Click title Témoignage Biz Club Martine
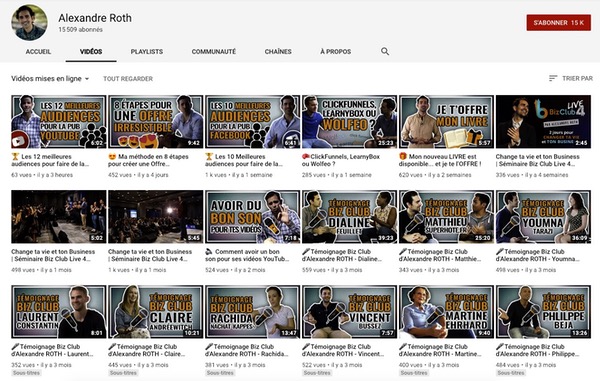The width and height of the screenshot is (600, 381). pyautogui.click(x=440, y=350)
